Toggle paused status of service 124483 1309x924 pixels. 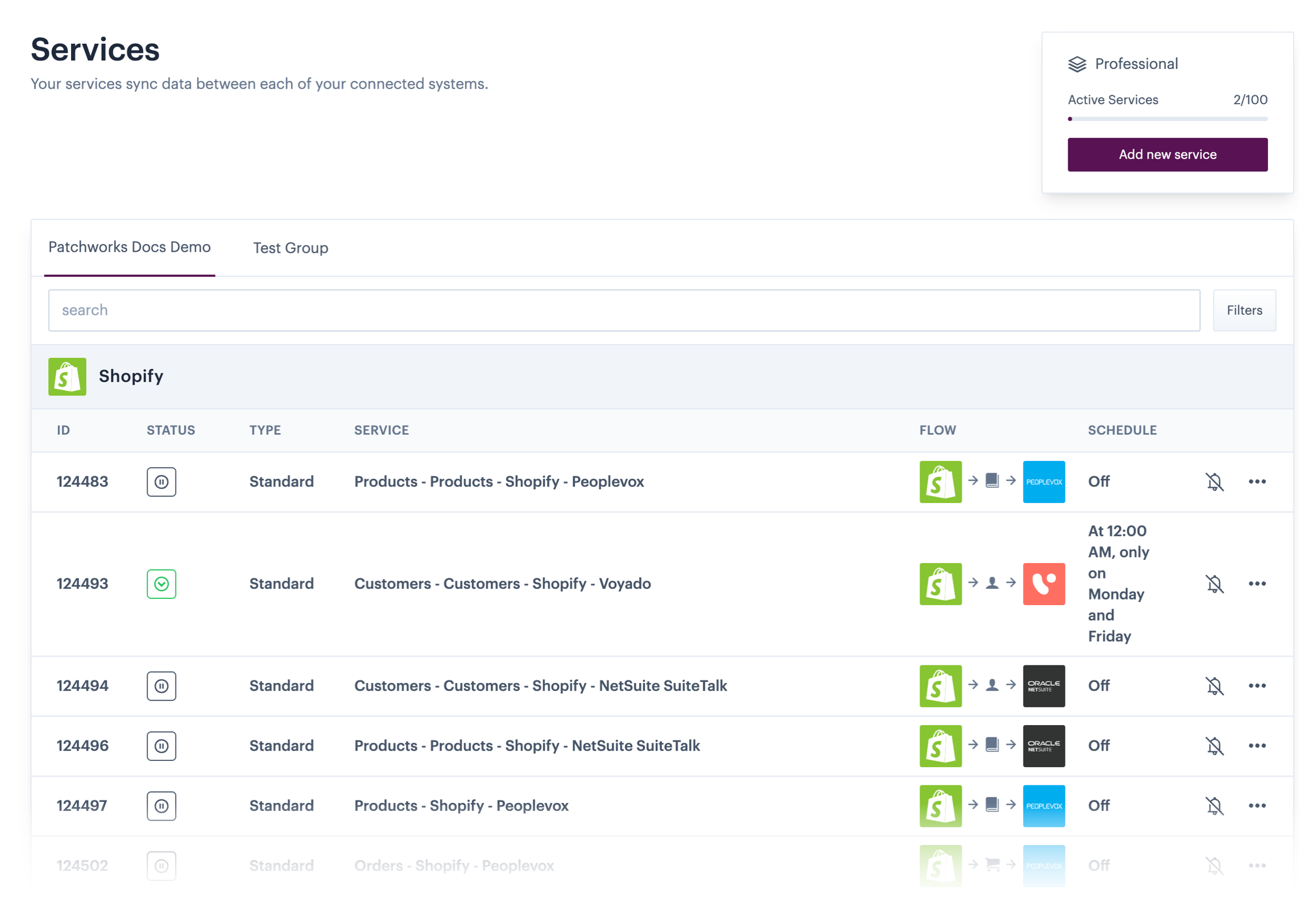pos(161,481)
